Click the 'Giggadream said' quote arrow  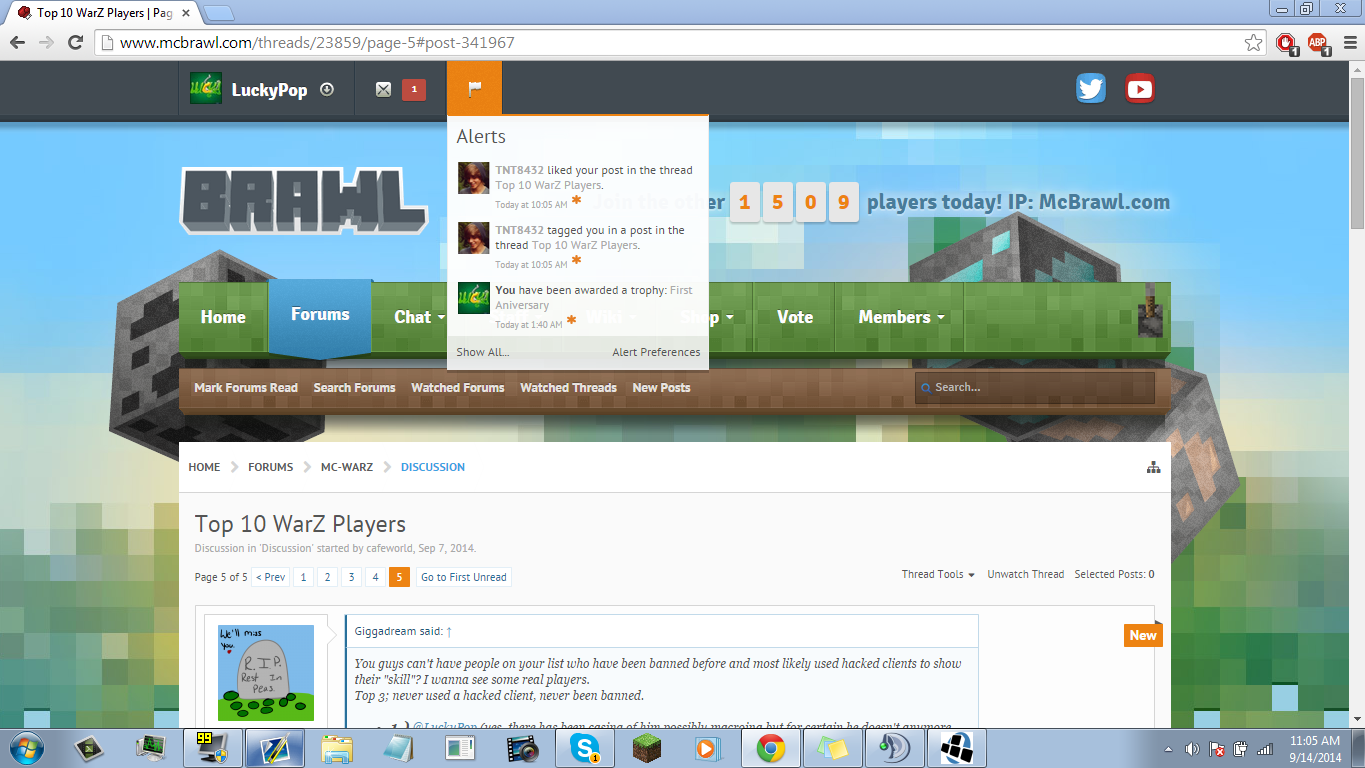click(449, 631)
